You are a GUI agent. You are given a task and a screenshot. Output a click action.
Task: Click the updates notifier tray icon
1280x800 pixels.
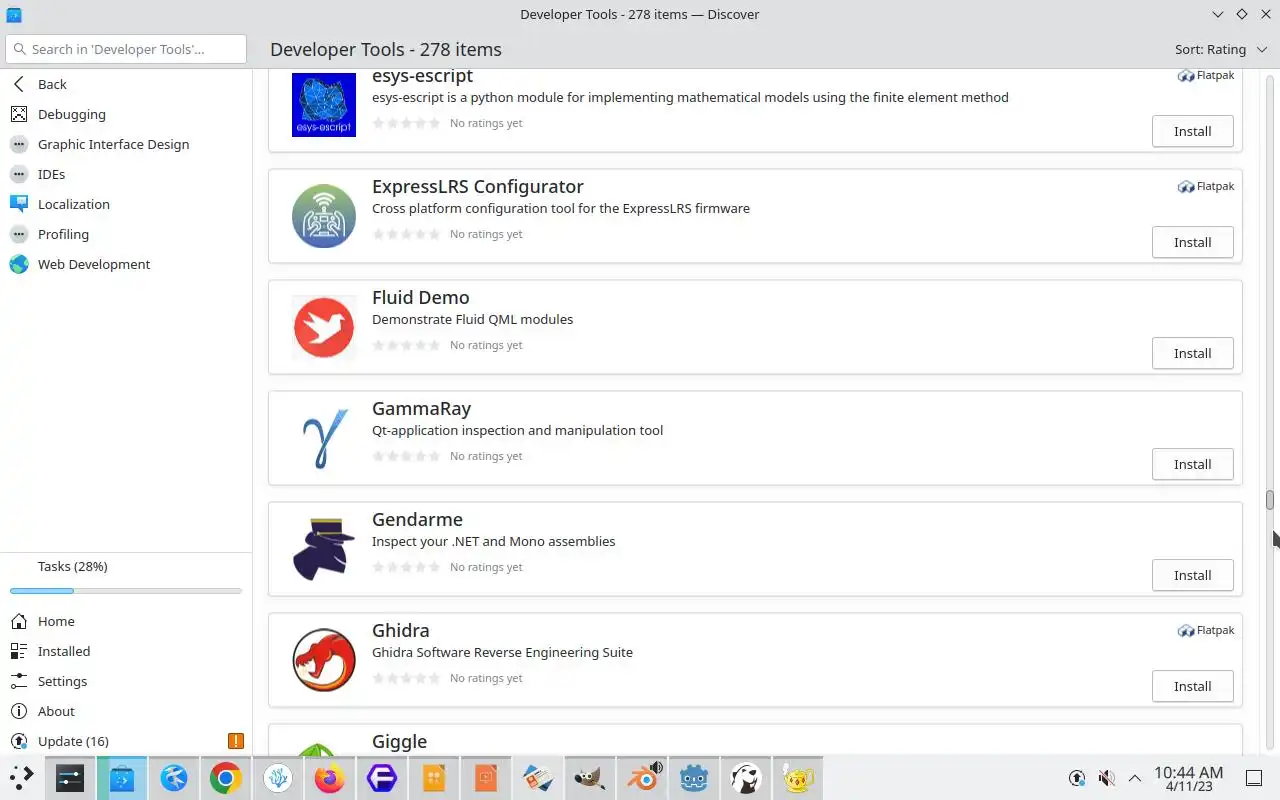click(1077, 778)
